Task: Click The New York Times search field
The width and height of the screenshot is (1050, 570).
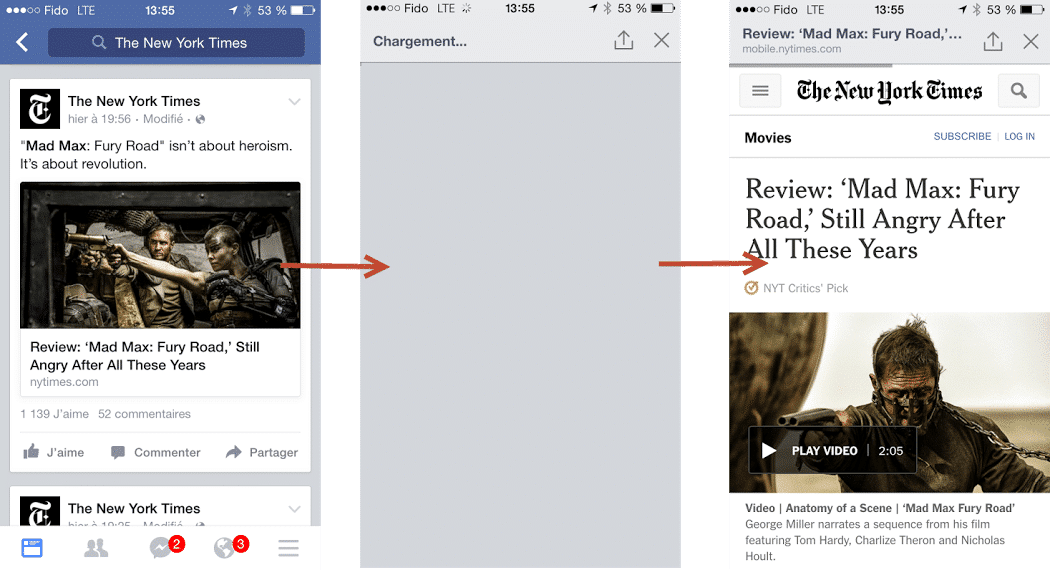Action: [176, 43]
